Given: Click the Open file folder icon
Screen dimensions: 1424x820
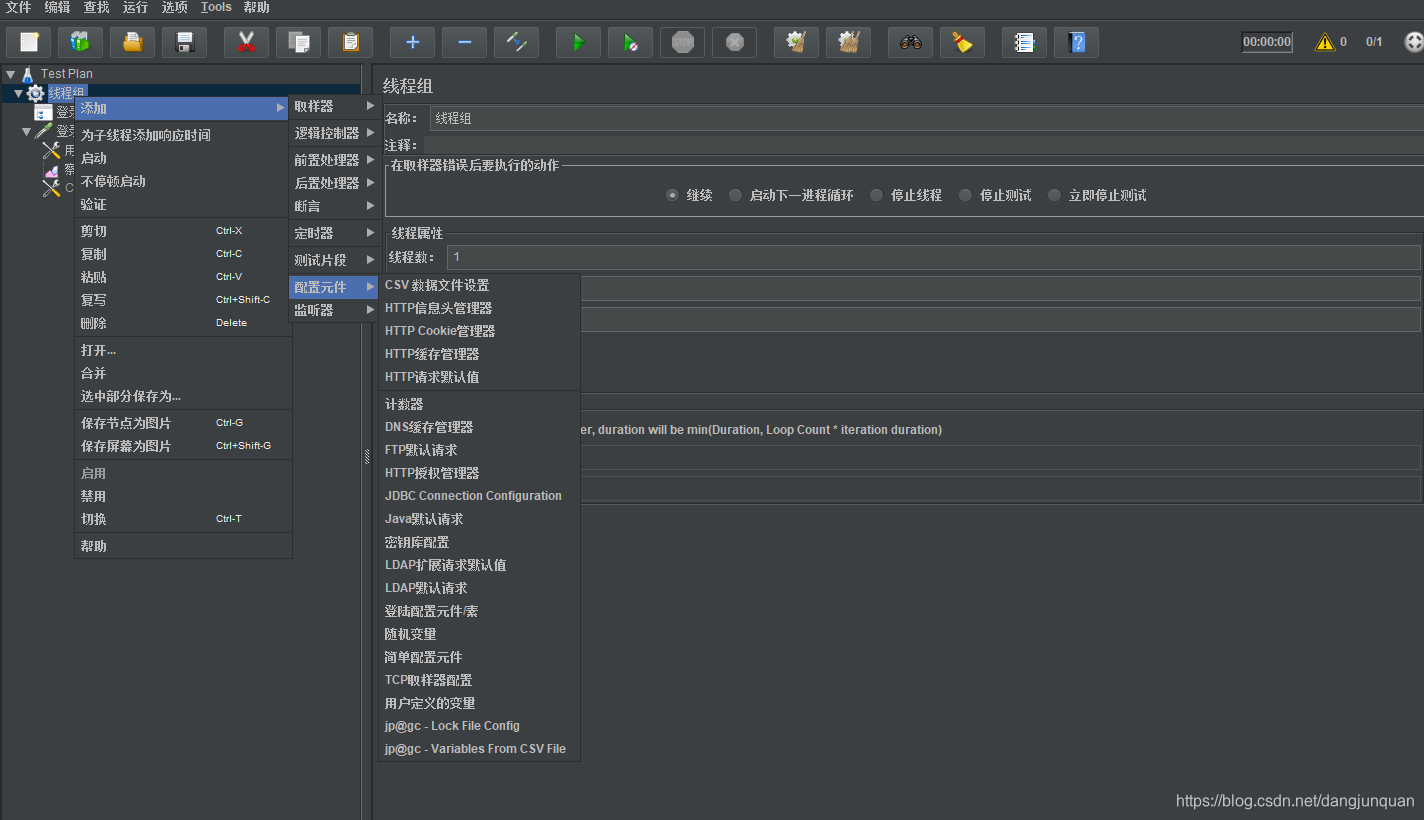Looking at the screenshot, I should pyautogui.click(x=133, y=42).
